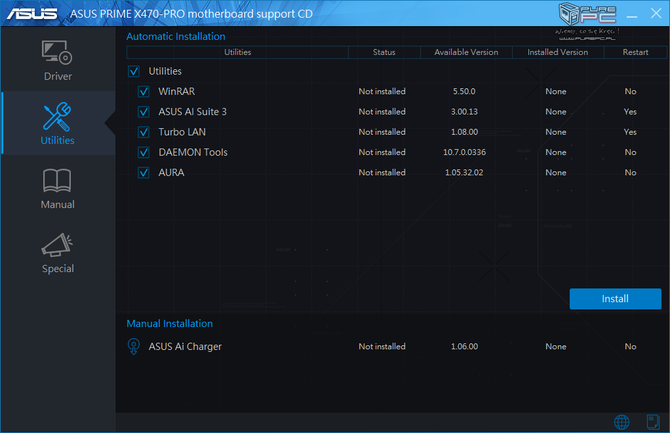Select the Turbo LAN label
This screenshot has width=670, height=433.
click(x=182, y=132)
